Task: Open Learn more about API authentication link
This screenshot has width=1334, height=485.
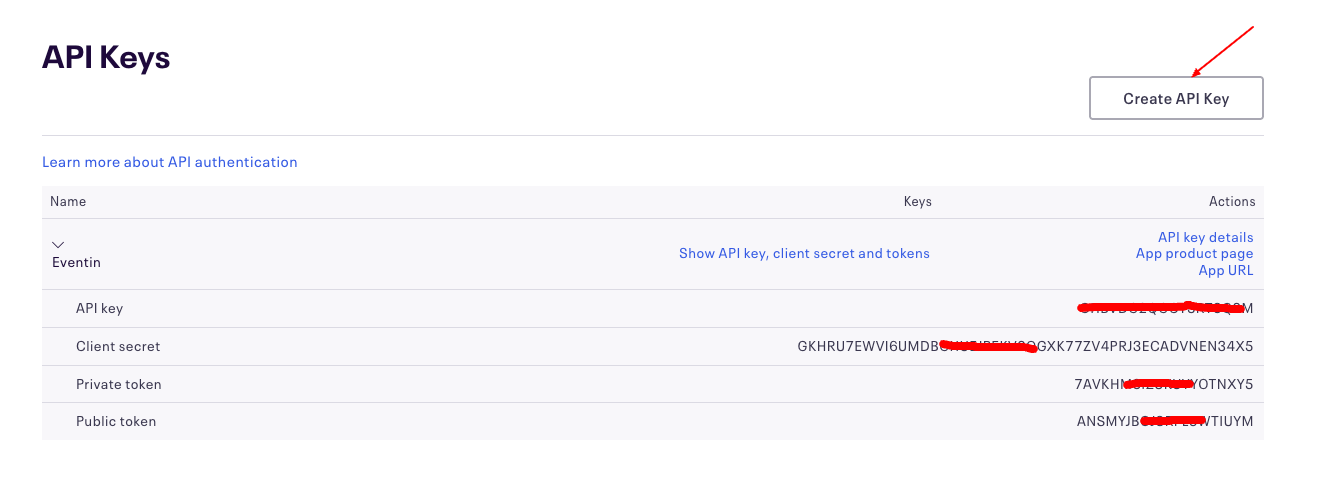Action: (169, 162)
